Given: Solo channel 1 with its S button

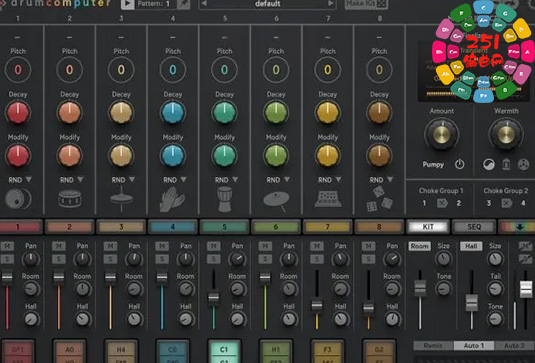Looking at the screenshot, I should click(7, 259).
